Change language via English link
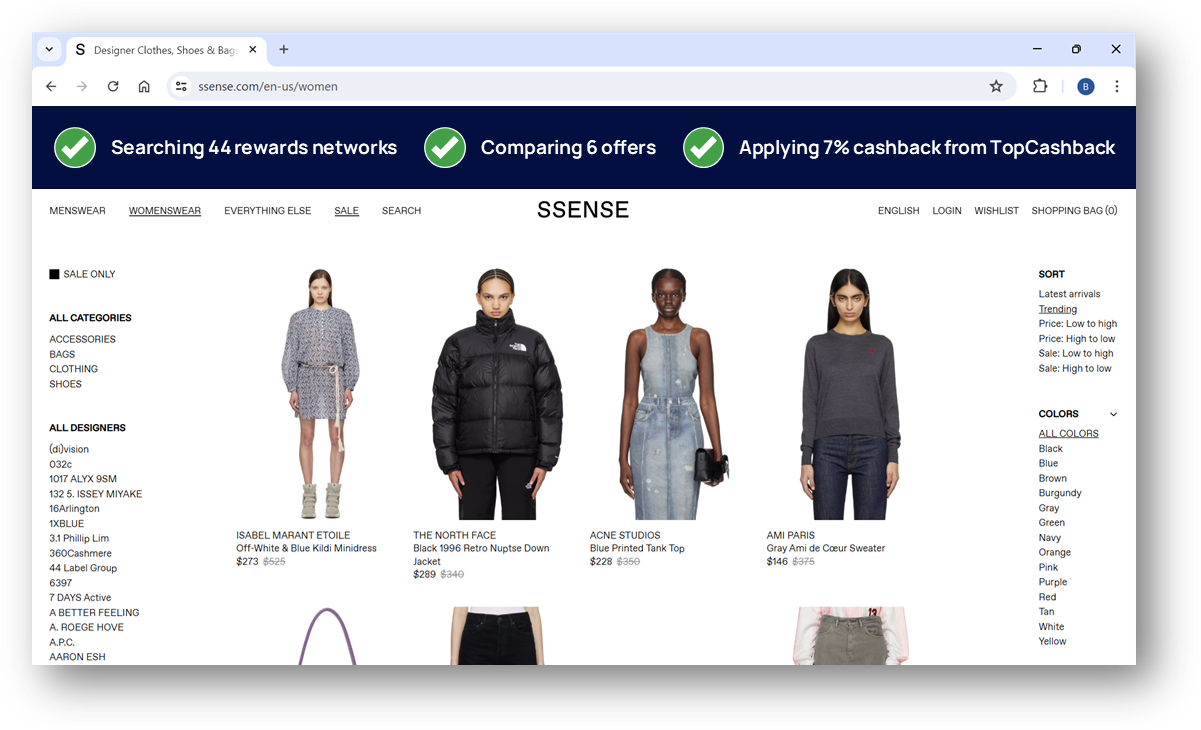This screenshot has height=730, width=1201. [x=899, y=211]
